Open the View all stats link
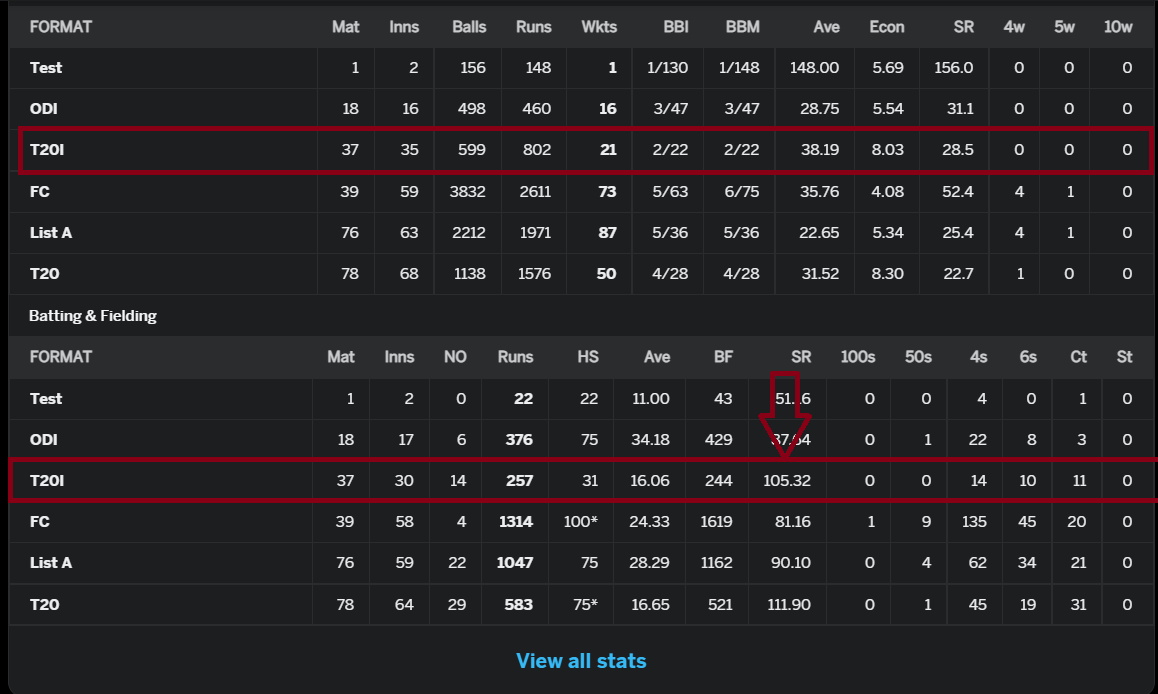Screen dimensions: 1158x694 click(580, 661)
